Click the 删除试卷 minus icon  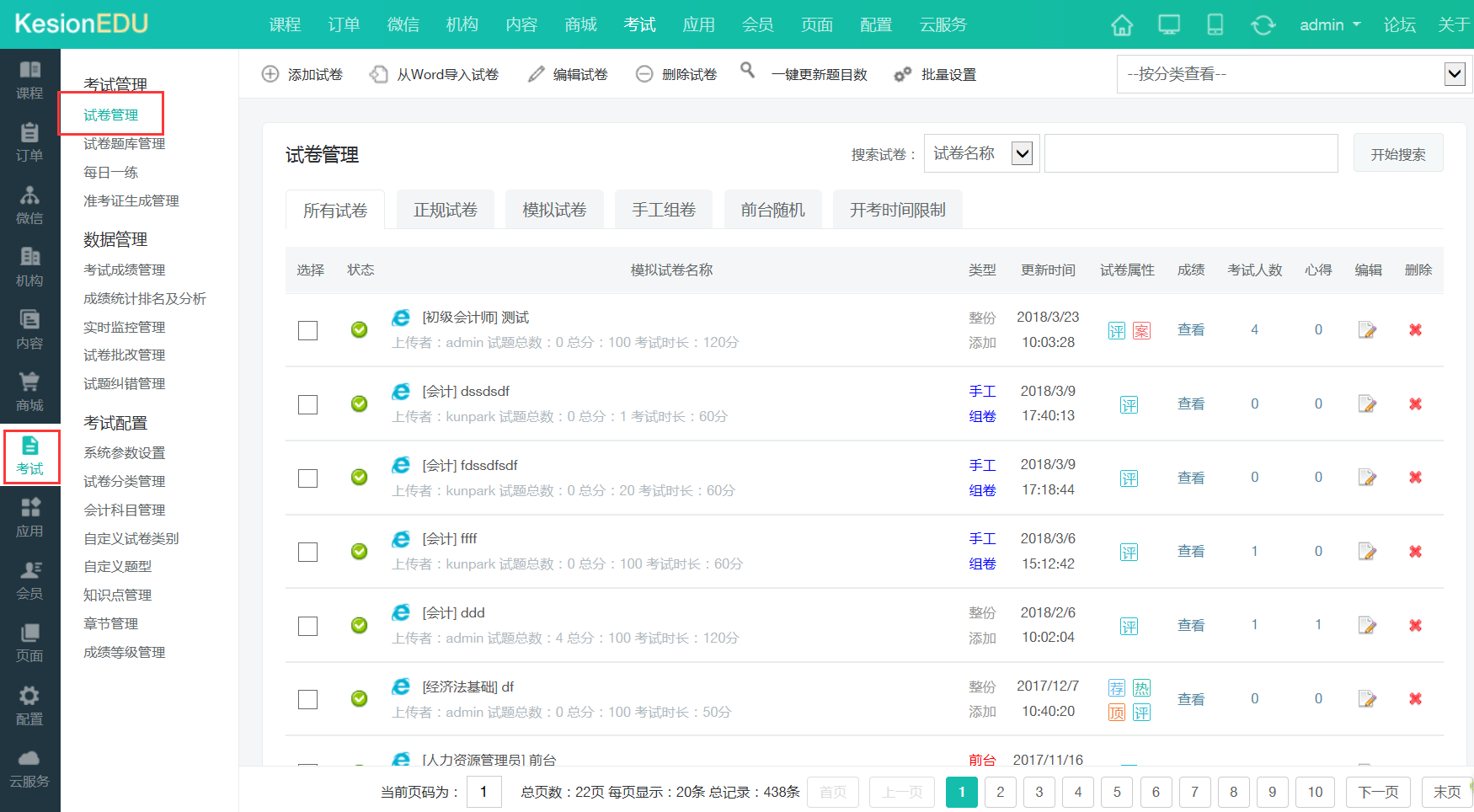pyautogui.click(x=644, y=74)
